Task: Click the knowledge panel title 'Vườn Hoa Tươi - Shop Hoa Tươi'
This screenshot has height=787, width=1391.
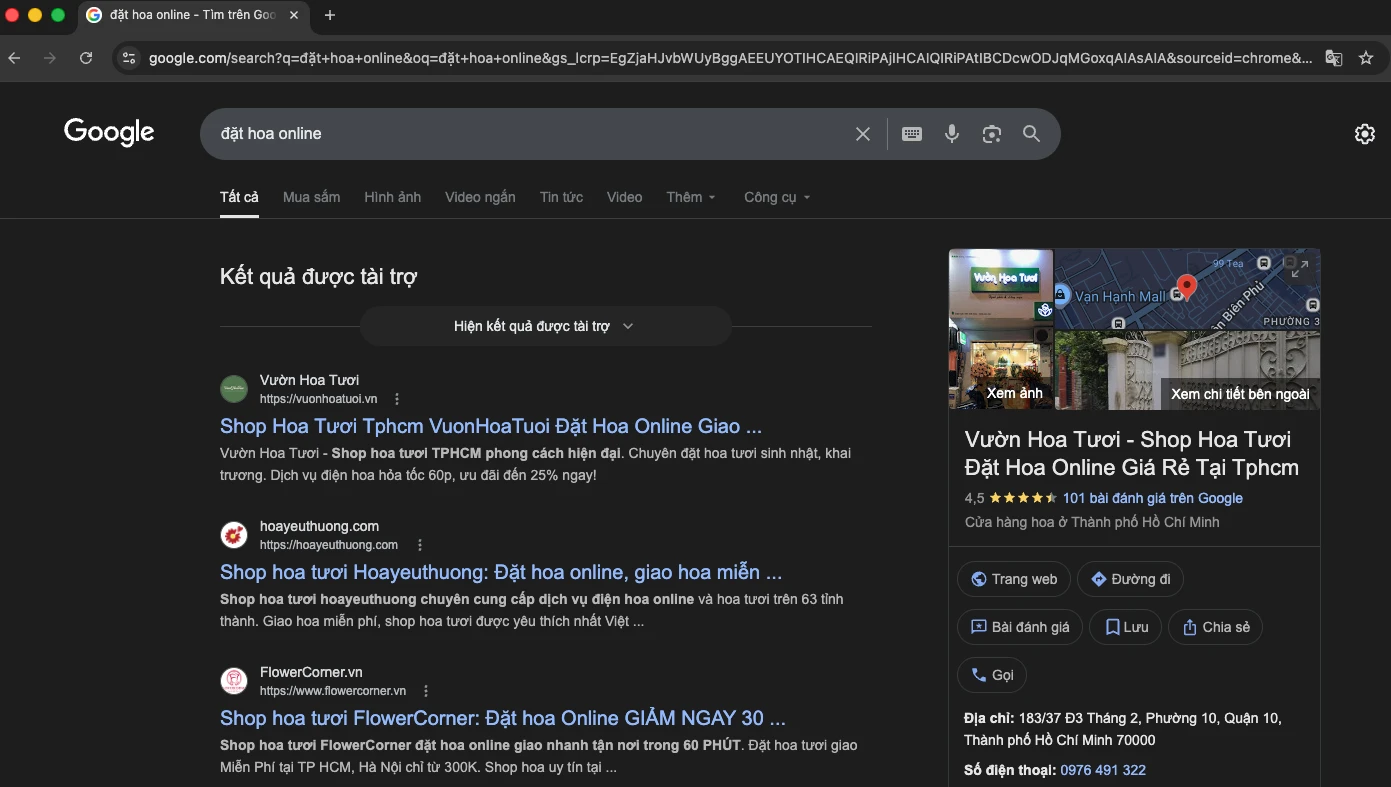Action: (1132, 453)
